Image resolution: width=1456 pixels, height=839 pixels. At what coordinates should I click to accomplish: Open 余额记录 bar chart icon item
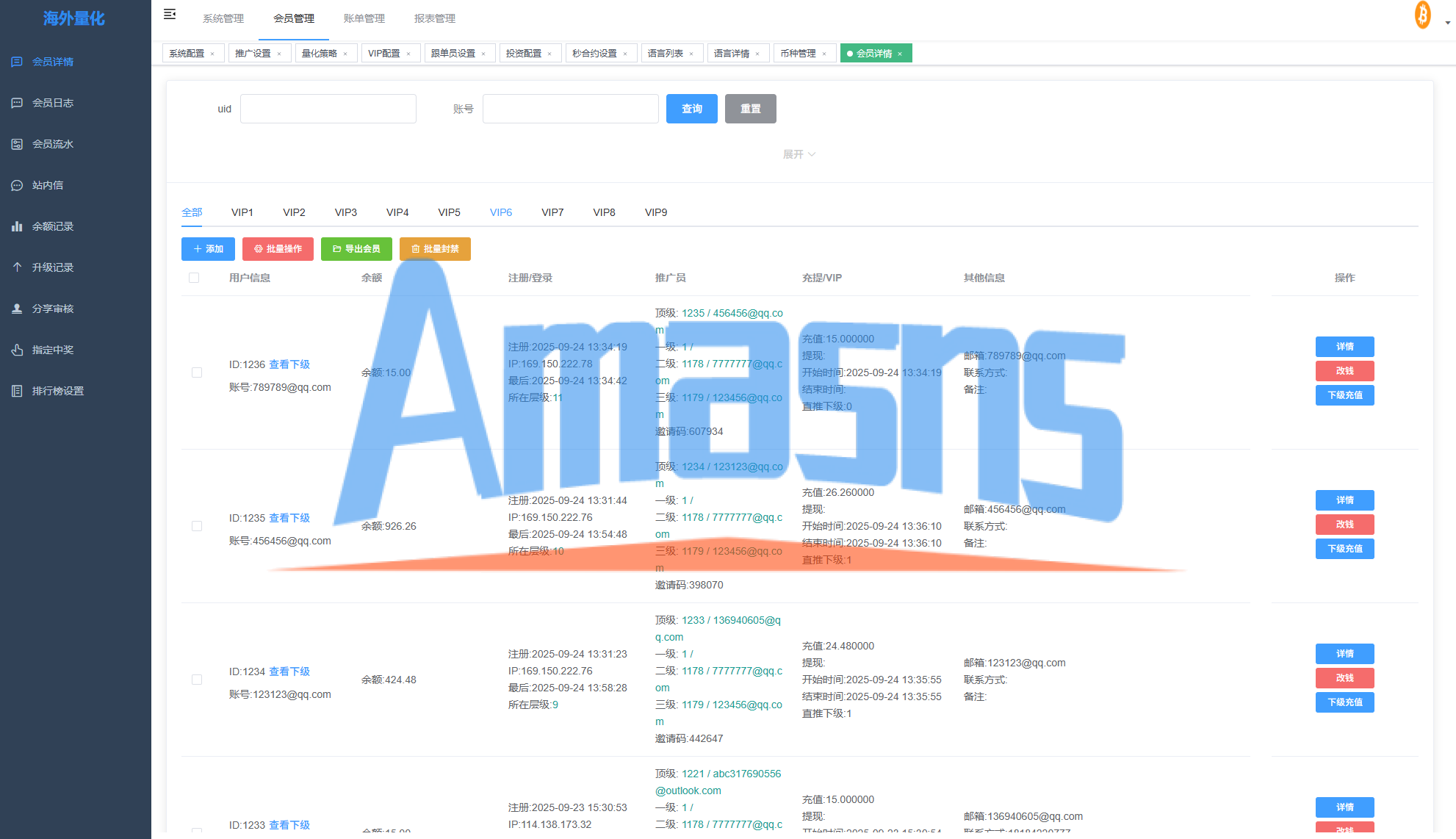[17, 226]
